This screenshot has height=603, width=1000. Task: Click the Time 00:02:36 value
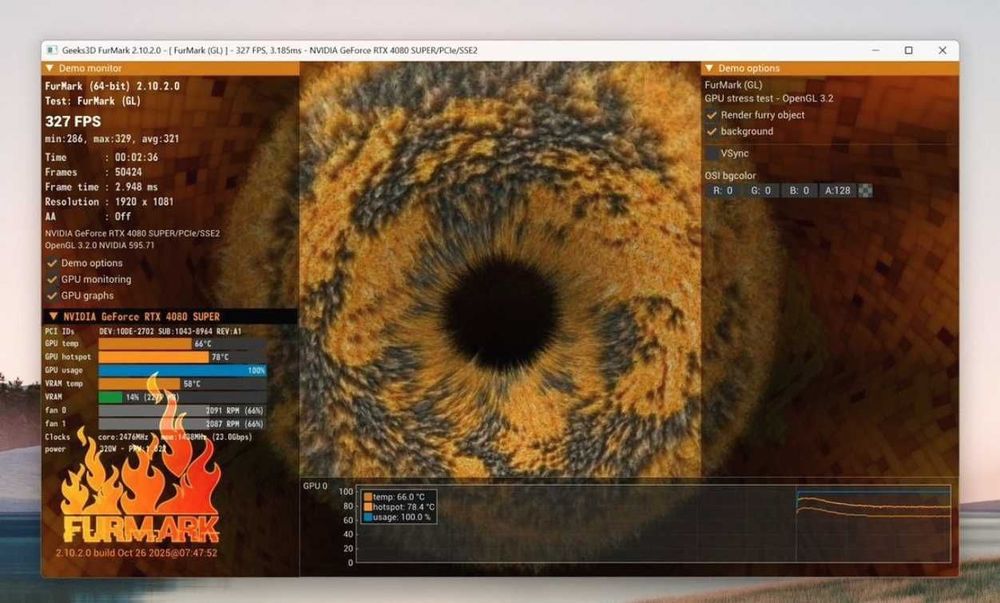pyautogui.click(x=136, y=157)
